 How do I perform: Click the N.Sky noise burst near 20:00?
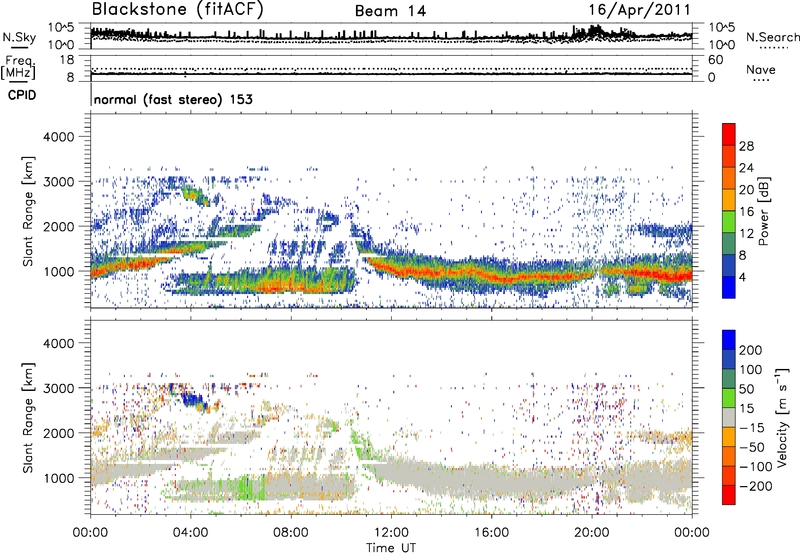pos(595,32)
